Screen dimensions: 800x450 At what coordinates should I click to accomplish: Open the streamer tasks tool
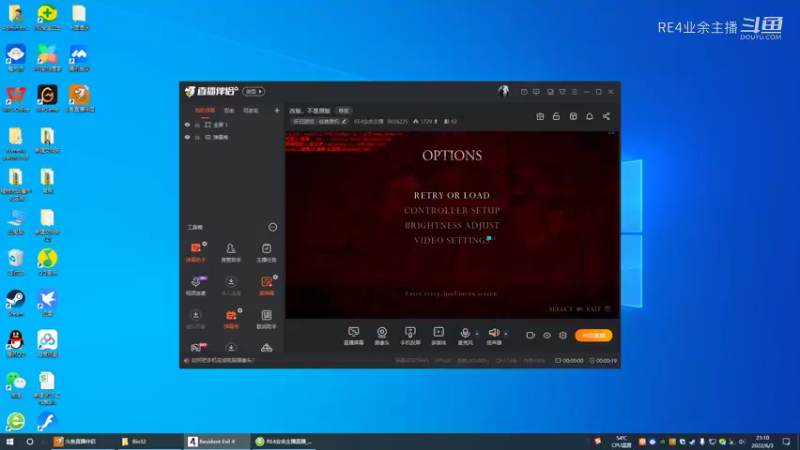click(x=266, y=252)
